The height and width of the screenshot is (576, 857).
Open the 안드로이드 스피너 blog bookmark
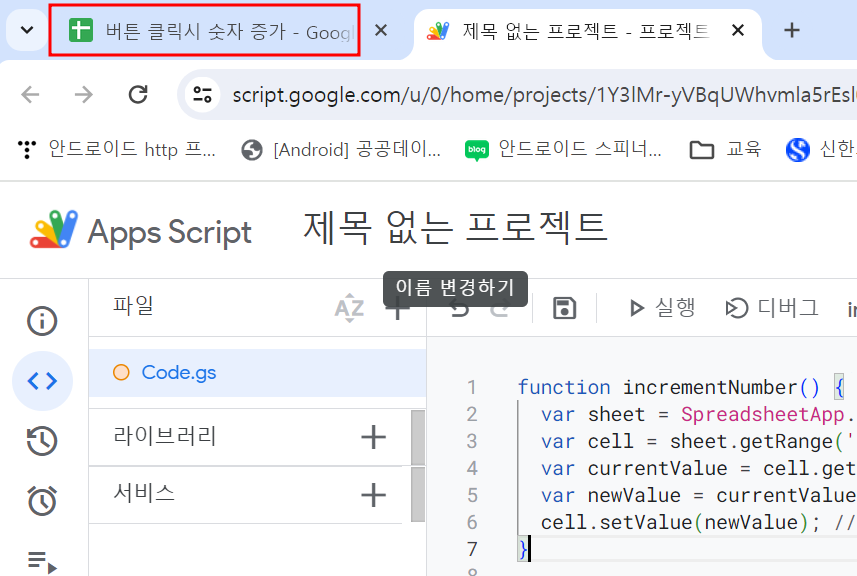tap(563, 149)
